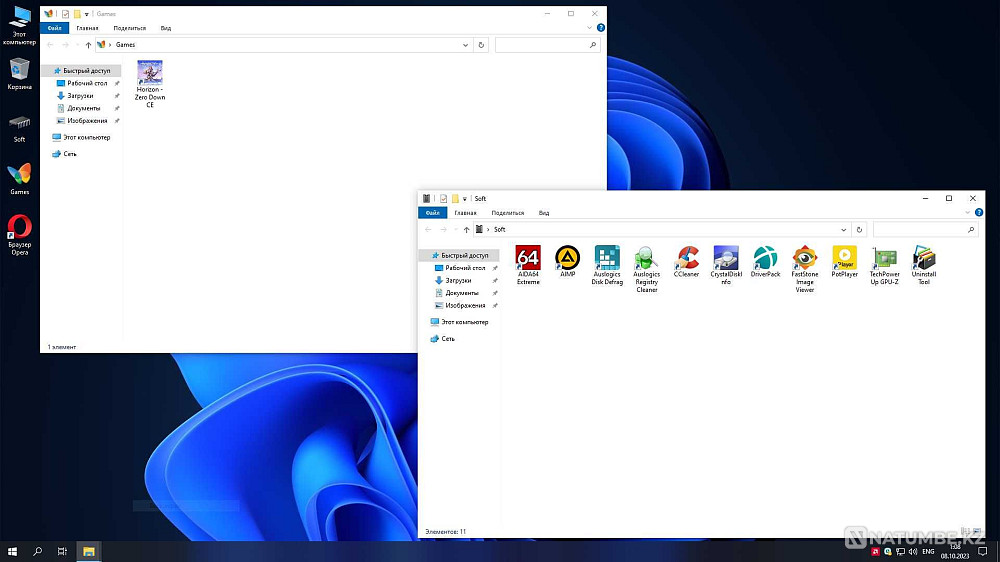Screen dimensions: 1000x562
Task: Select Рабочий стол in Games window sidebar
Action: [x=87, y=83]
